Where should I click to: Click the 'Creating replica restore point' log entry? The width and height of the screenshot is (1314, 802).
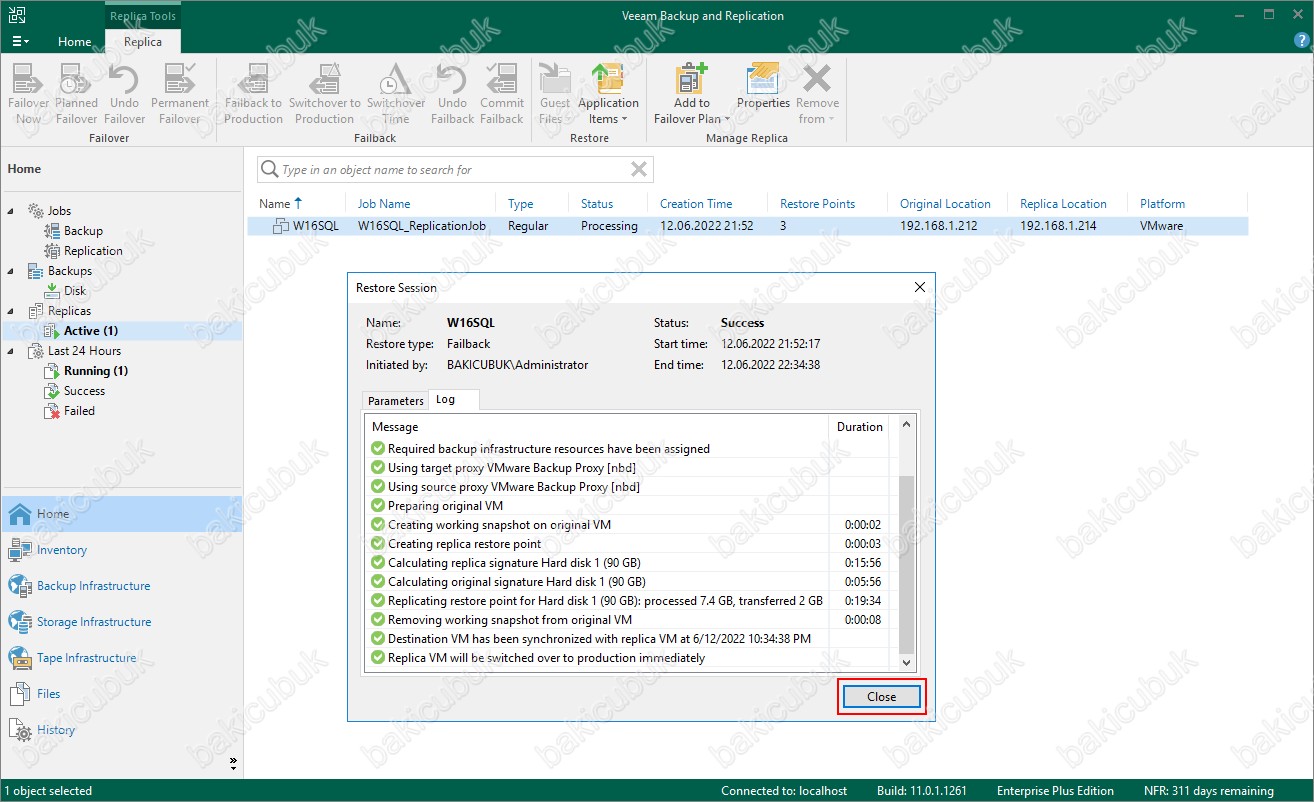(464, 544)
